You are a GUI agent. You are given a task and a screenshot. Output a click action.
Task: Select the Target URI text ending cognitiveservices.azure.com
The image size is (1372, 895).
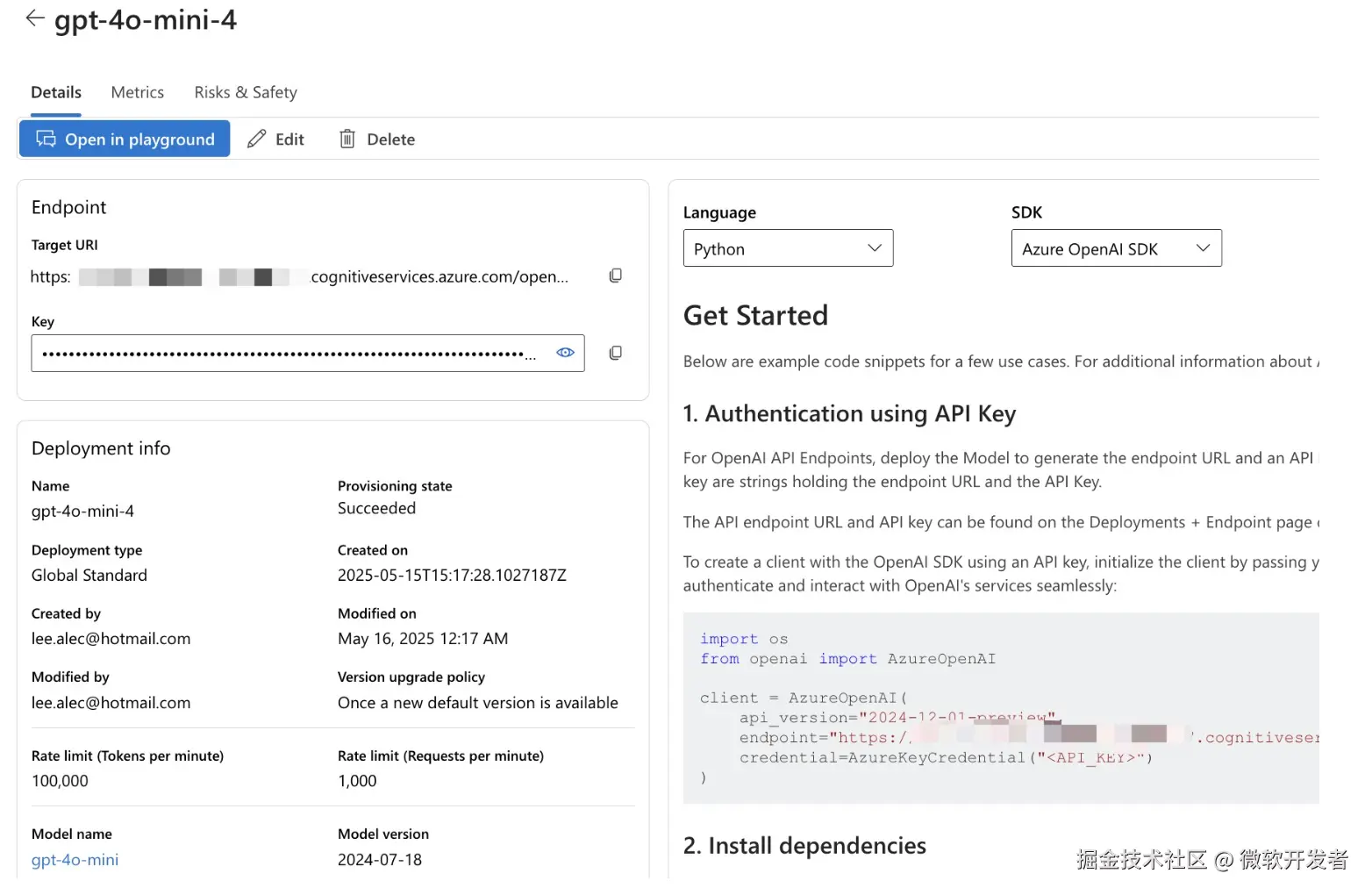[x=299, y=276]
